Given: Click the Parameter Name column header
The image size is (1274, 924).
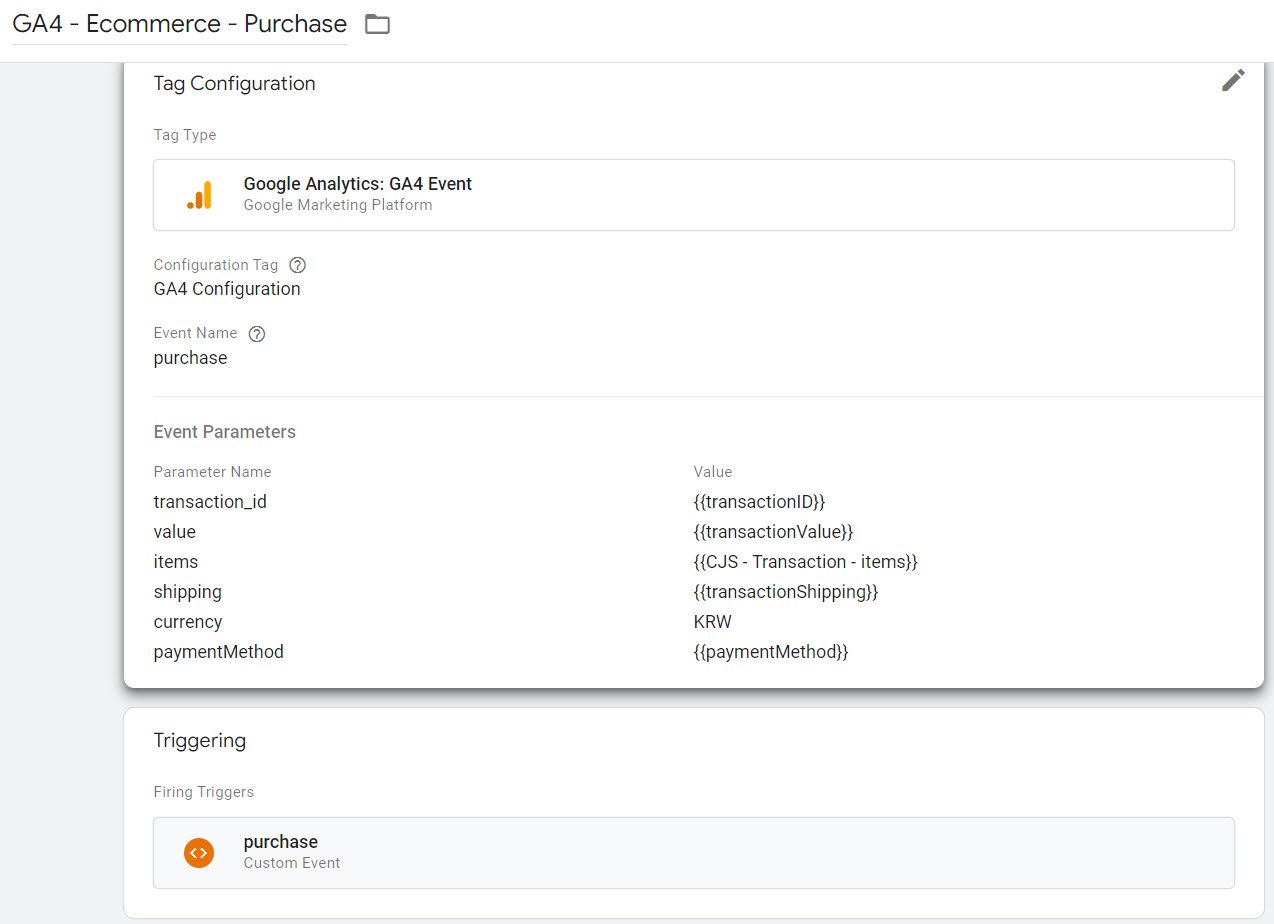Looking at the screenshot, I should 212,472.
